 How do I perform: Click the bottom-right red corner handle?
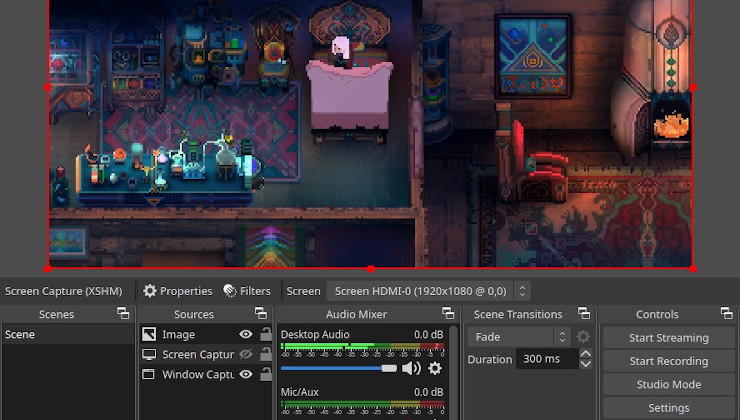click(x=693, y=269)
